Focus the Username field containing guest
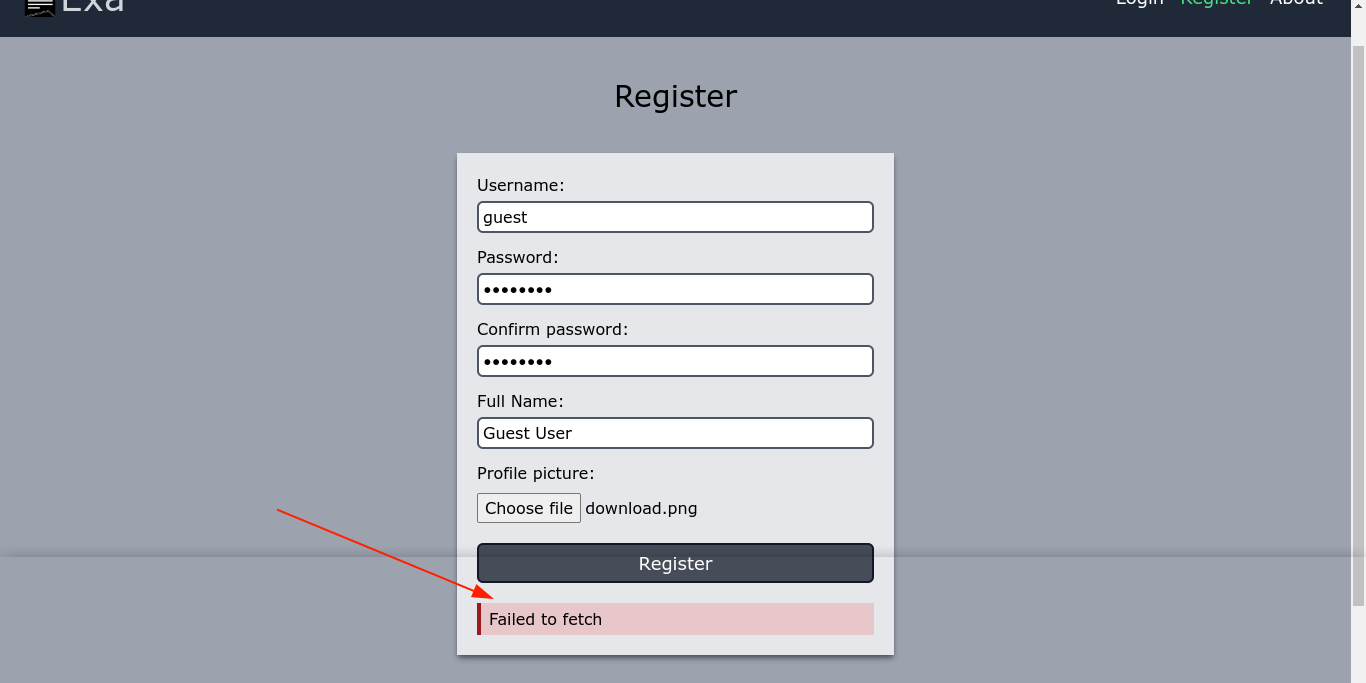1366x683 pixels. pyautogui.click(x=675, y=217)
